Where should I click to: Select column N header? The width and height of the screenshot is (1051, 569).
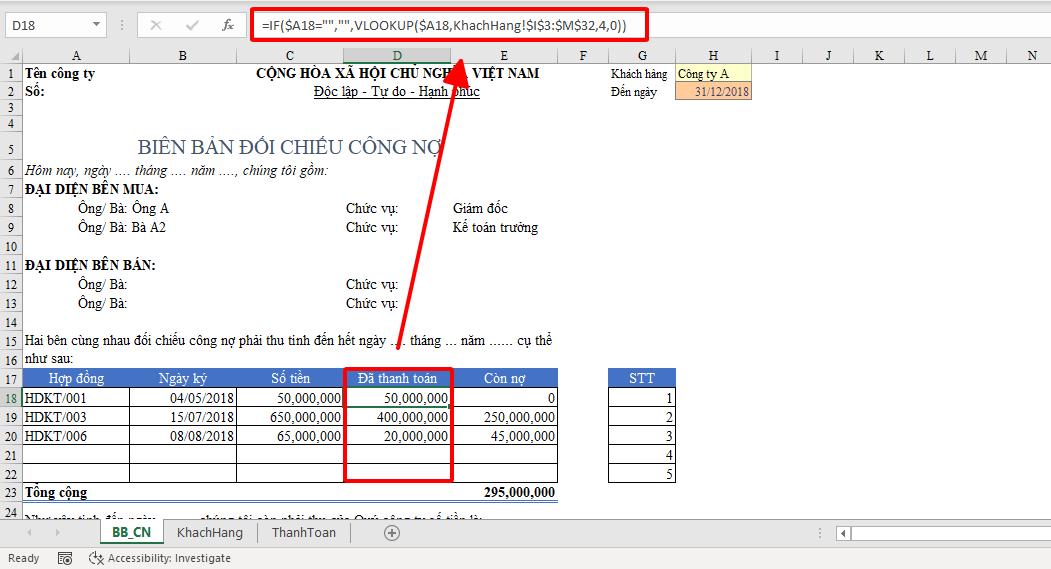[x=1032, y=56]
